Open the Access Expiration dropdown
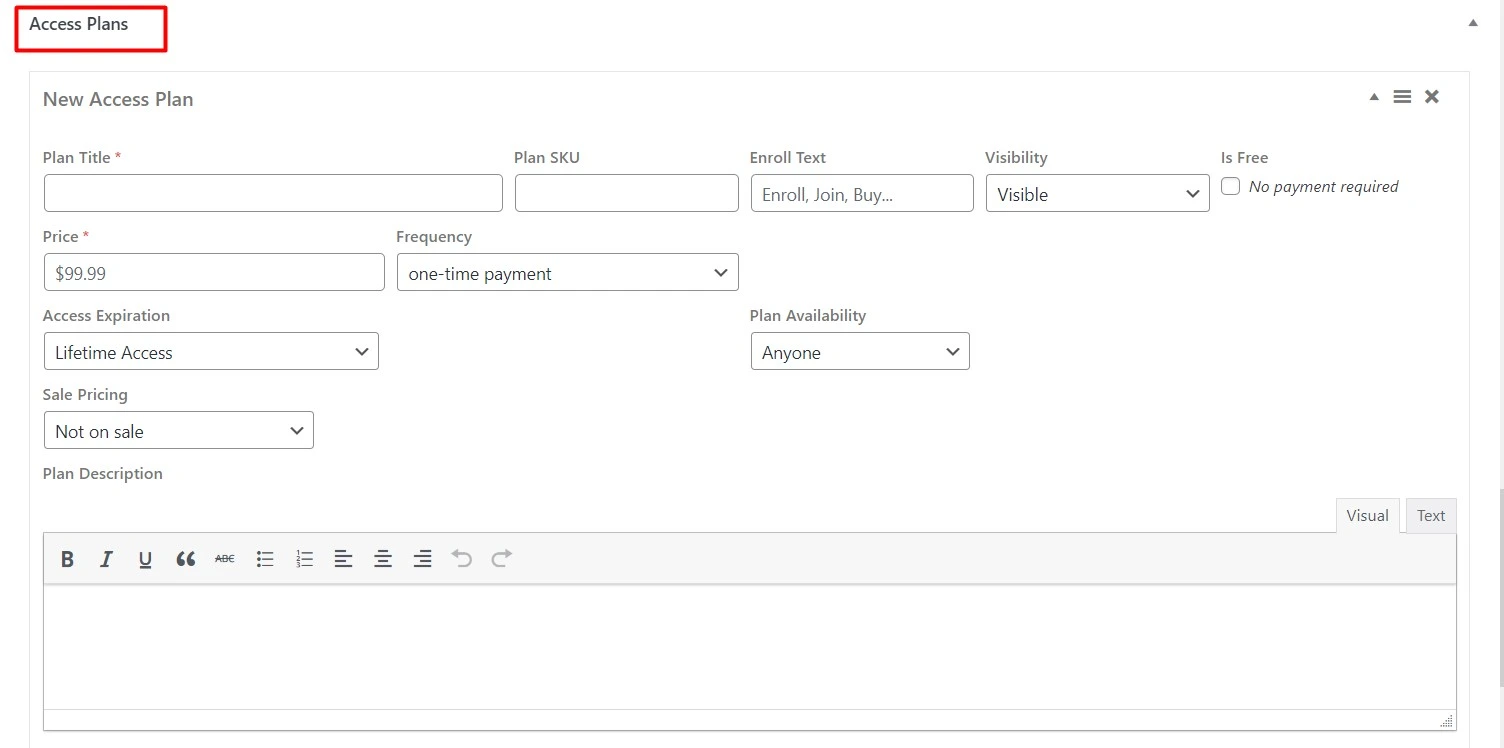1504x748 pixels. [211, 352]
